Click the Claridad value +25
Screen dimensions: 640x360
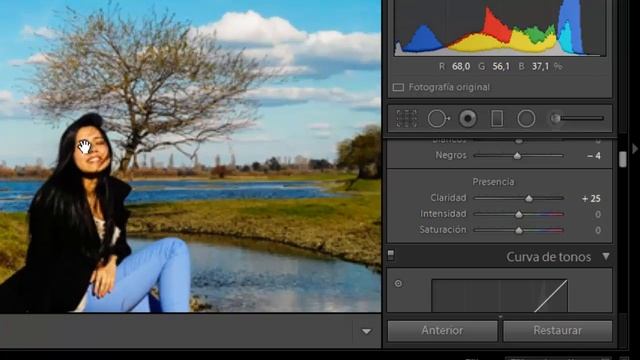coord(591,199)
